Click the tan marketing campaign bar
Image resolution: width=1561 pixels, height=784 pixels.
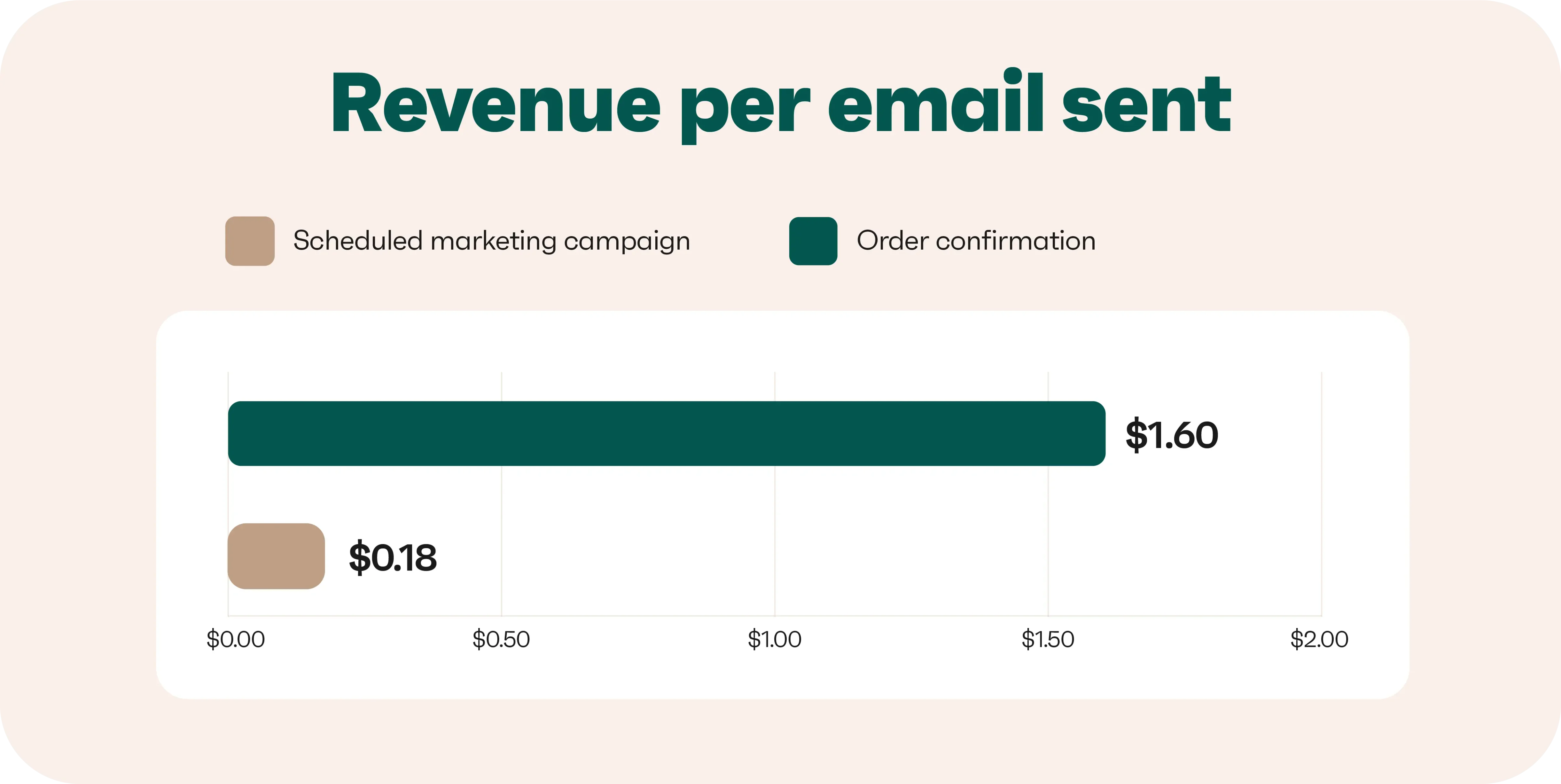click(x=276, y=556)
